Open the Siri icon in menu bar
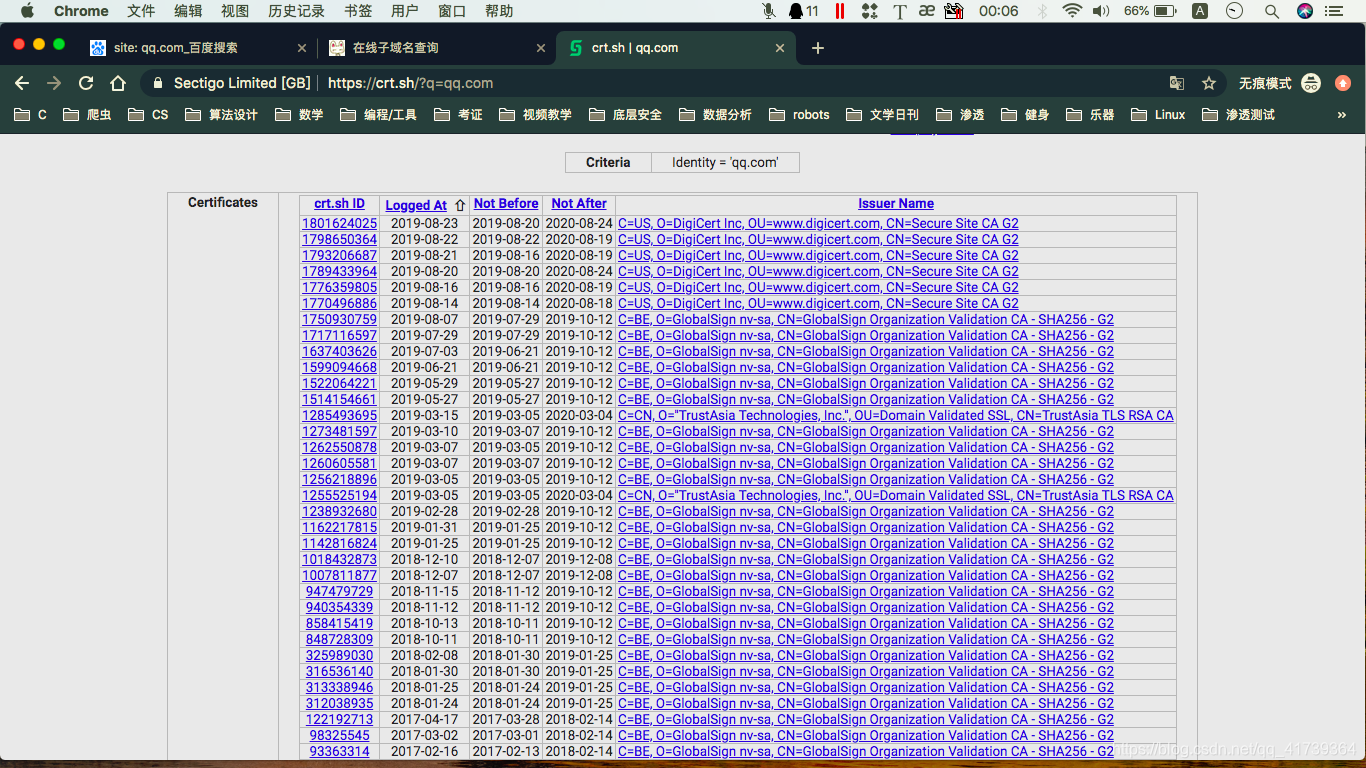This screenshot has height=768, width=1366. click(1305, 11)
